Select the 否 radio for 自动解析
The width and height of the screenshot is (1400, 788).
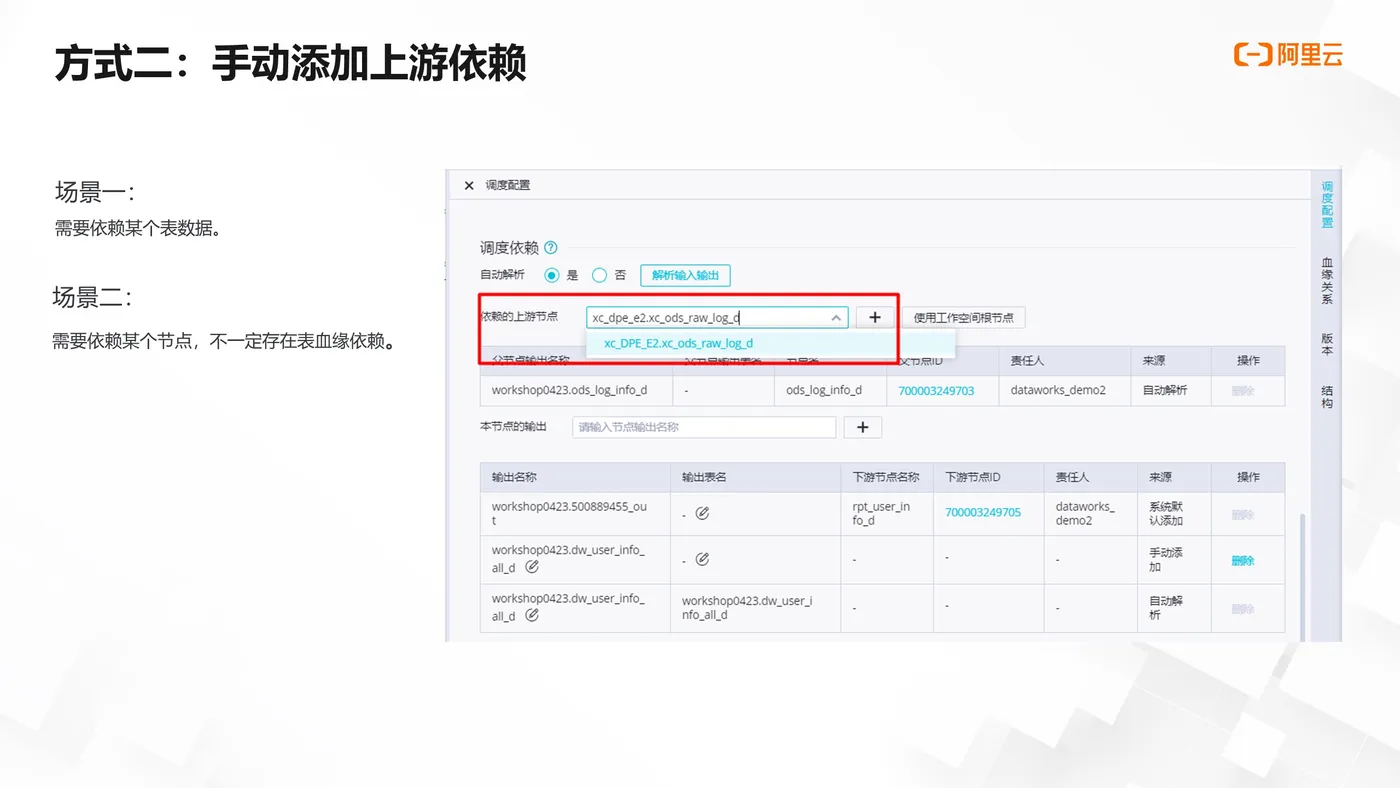coord(600,275)
